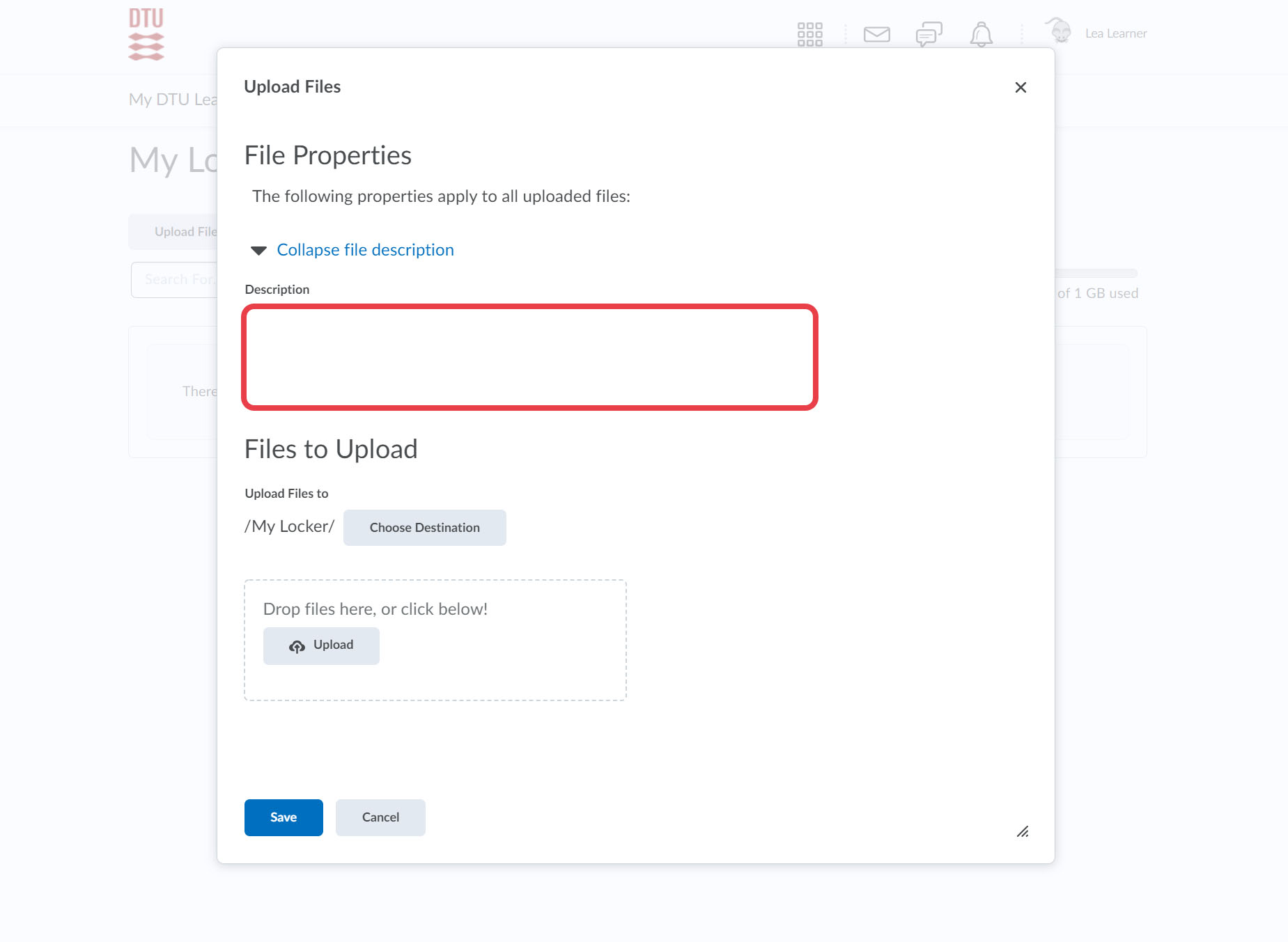
Task: Open the chat bubbles updates icon
Action: (929, 34)
